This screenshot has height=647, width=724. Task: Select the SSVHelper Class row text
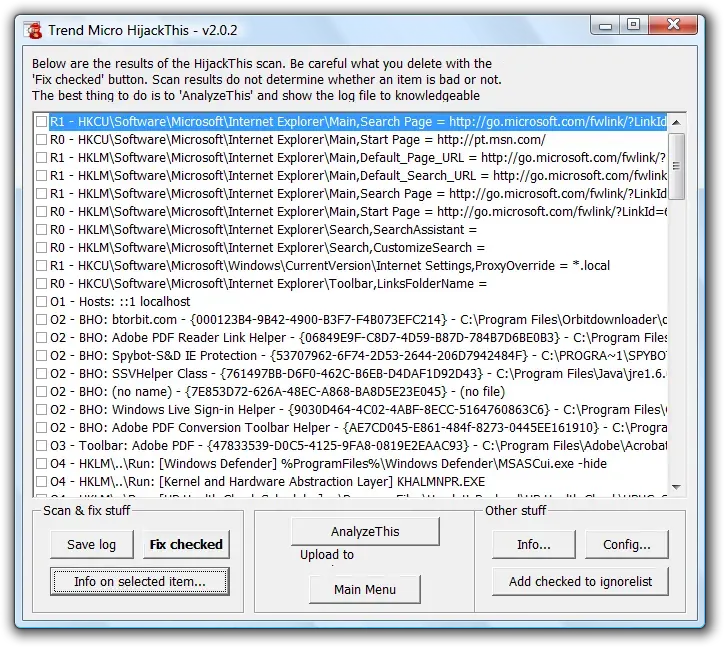point(358,374)
